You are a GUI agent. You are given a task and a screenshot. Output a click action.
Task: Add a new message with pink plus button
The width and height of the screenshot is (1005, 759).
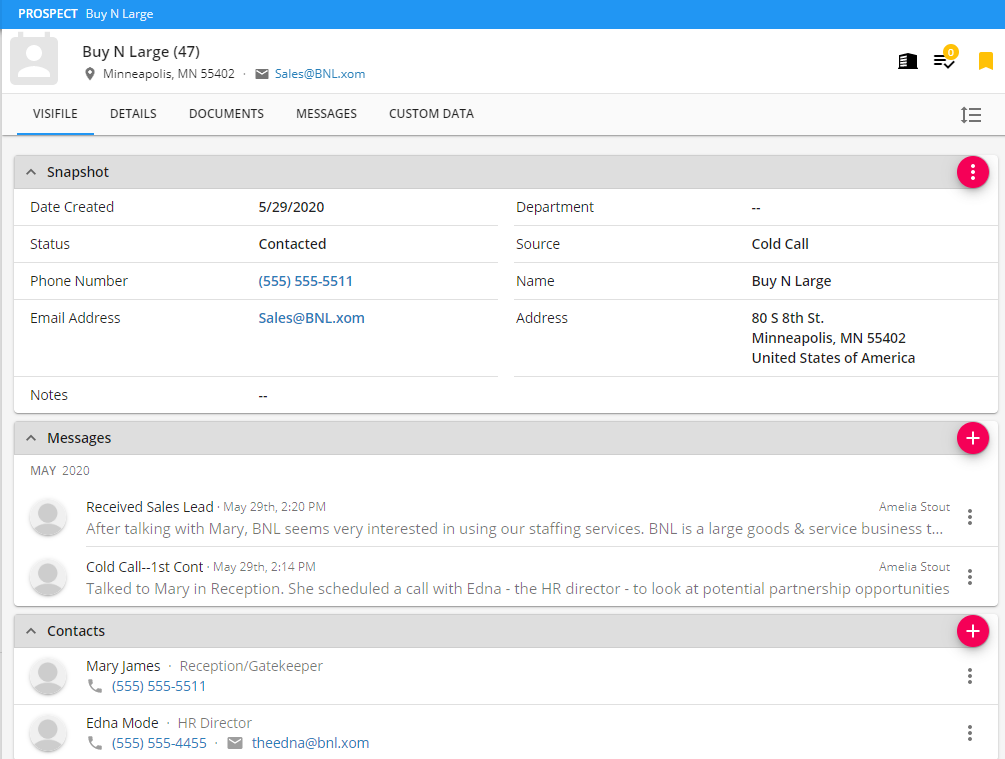[x=972, y=438]
